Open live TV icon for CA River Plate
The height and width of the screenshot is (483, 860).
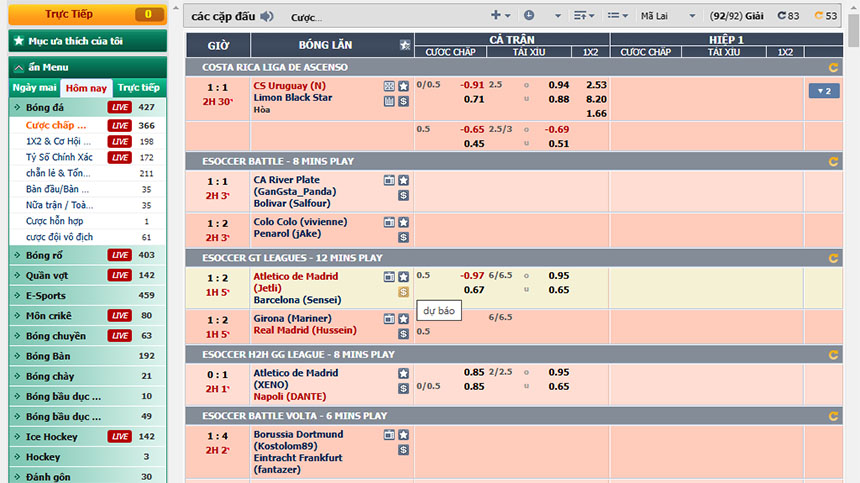coord(389,180)
